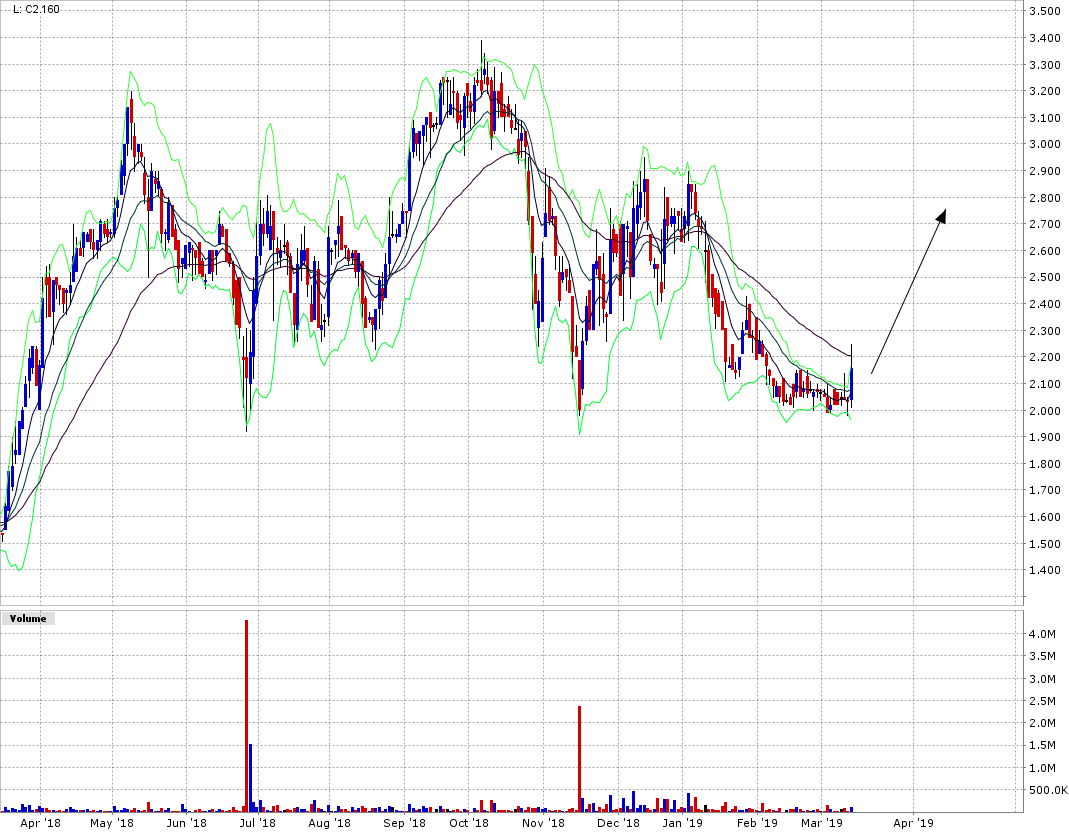1069x837 pixels.
Task: Click the 2.800 price axis label
Action: tap(1045, 198)
